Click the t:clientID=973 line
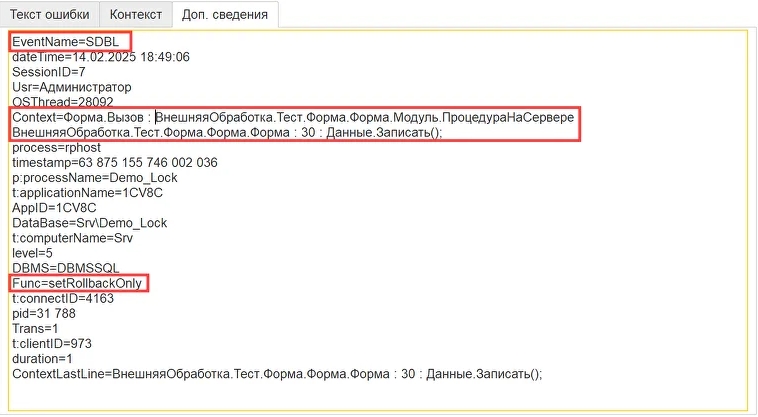The height and width of the screenshot is (417, 758). tap(52, 343)
